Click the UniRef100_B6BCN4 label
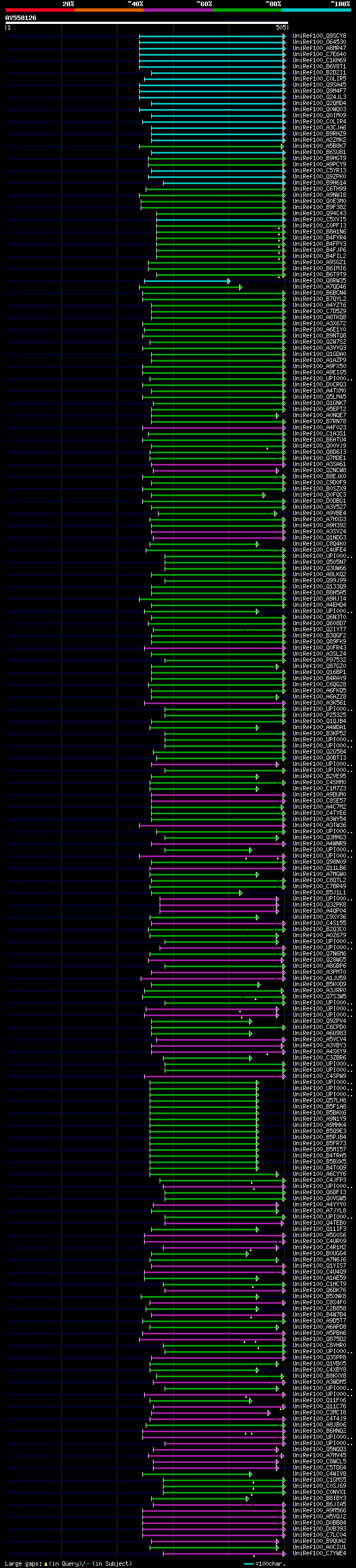356x1568 pixels. (319, 293)
